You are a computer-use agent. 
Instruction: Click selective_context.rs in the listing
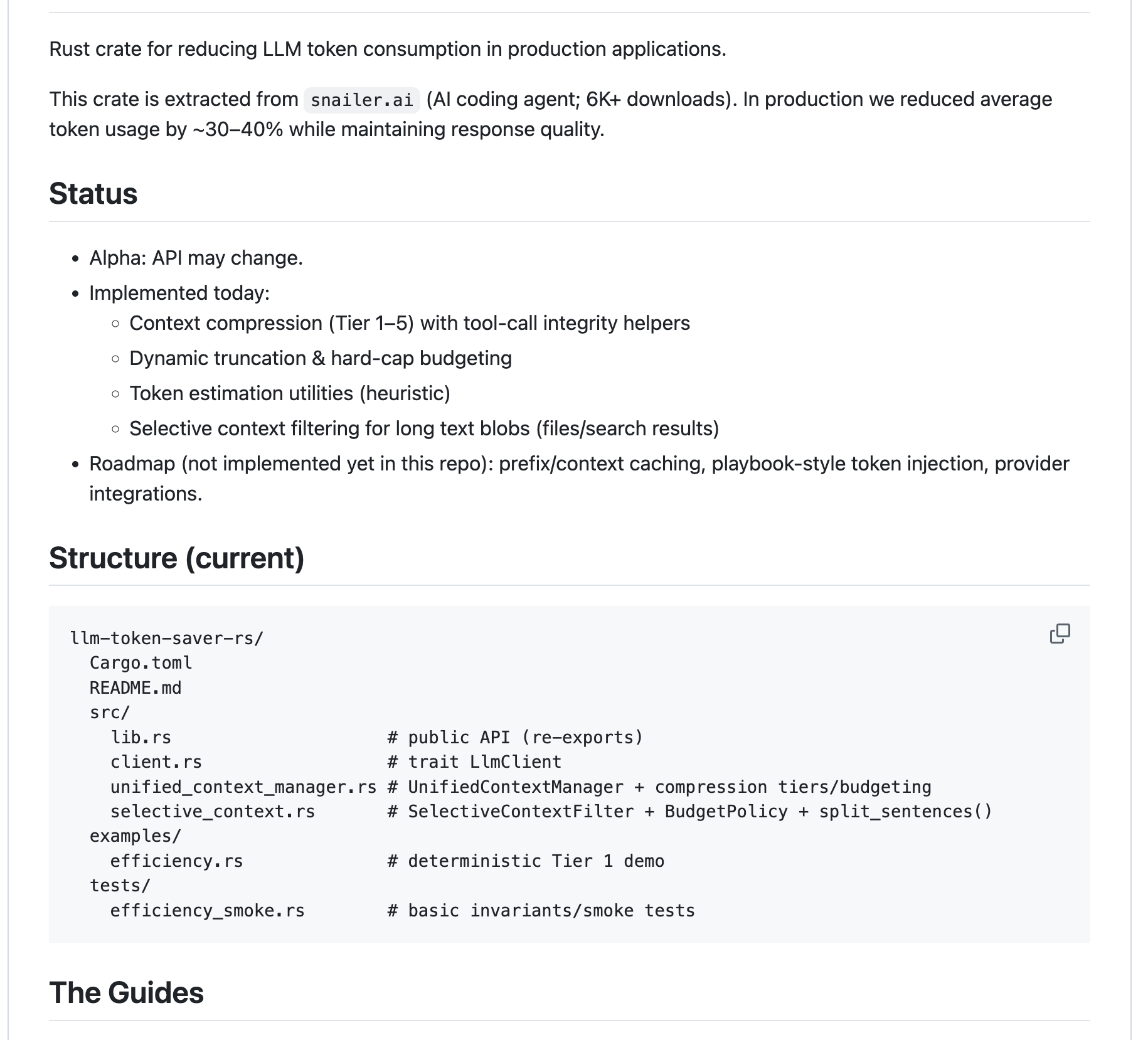pyautogui.click(x=212, y=812)
